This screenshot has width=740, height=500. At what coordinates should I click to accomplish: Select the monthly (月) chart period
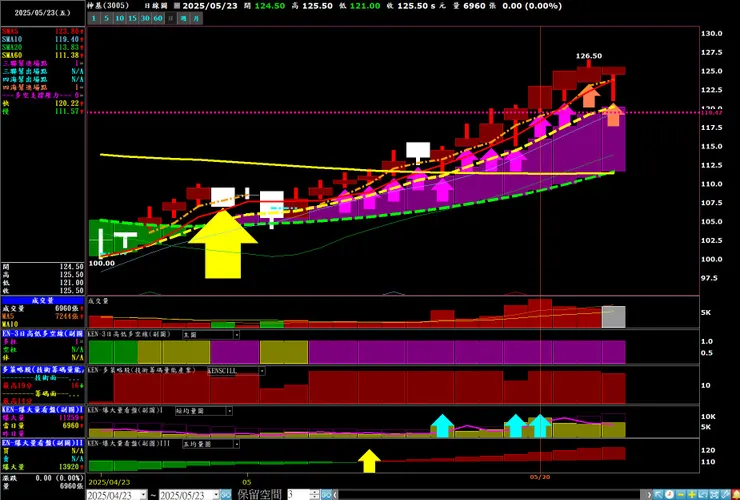pyautogui.click(x=196, y=18)
